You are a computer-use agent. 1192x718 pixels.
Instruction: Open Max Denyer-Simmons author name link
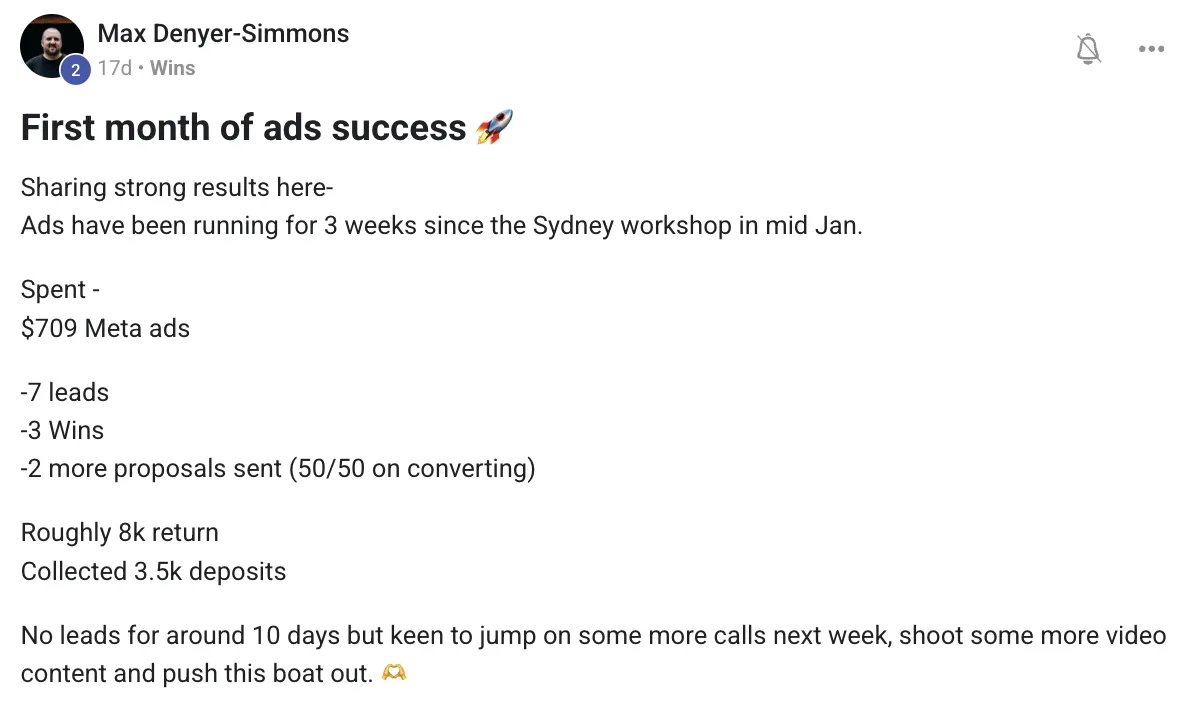coord(223,33)
